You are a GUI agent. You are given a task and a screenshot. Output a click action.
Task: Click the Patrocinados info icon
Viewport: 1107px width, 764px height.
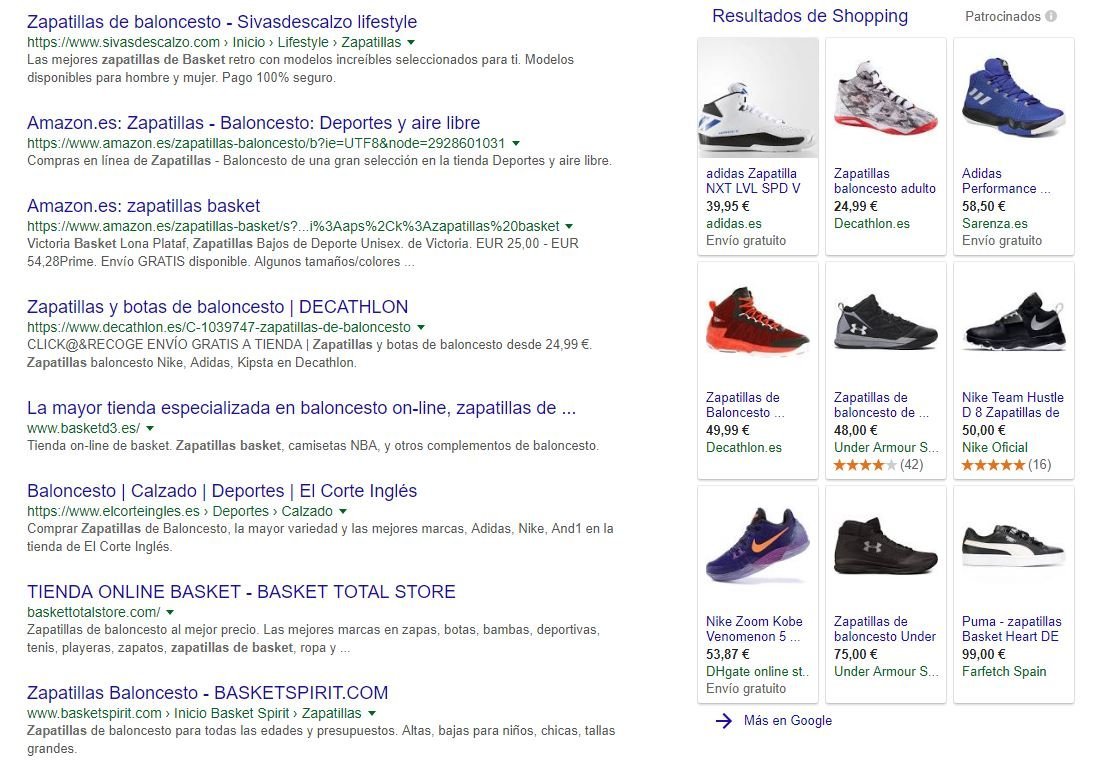pos(1051,16)
